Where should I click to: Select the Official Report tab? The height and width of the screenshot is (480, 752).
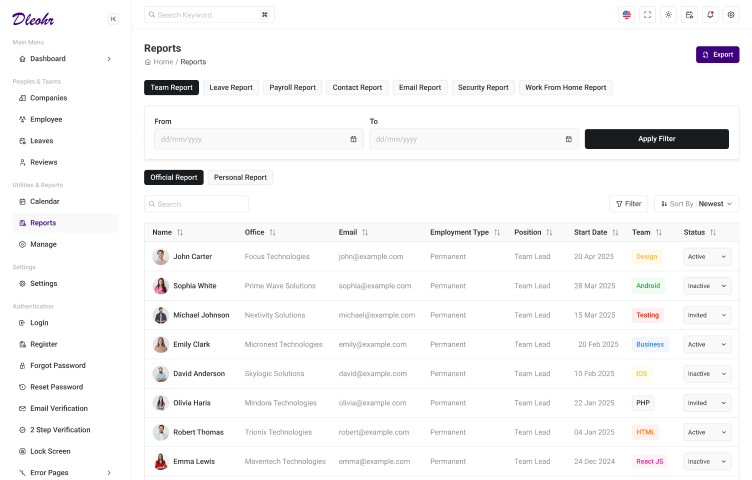point(174,177)
